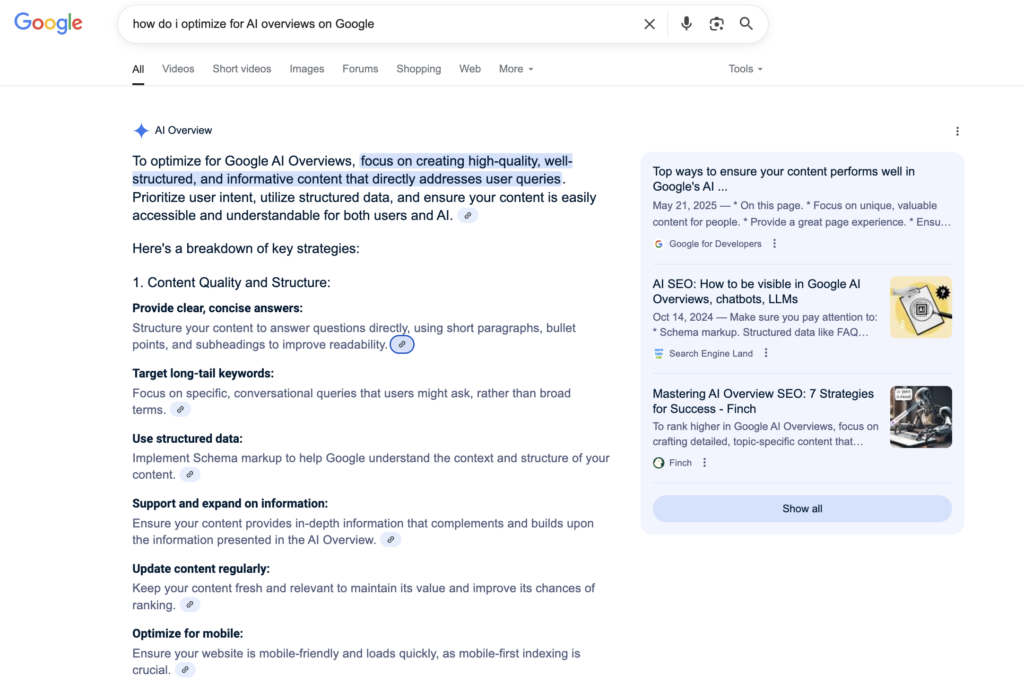Switch to the Forums tab
The image size is (1024, 684).
(x=360, y=69)
